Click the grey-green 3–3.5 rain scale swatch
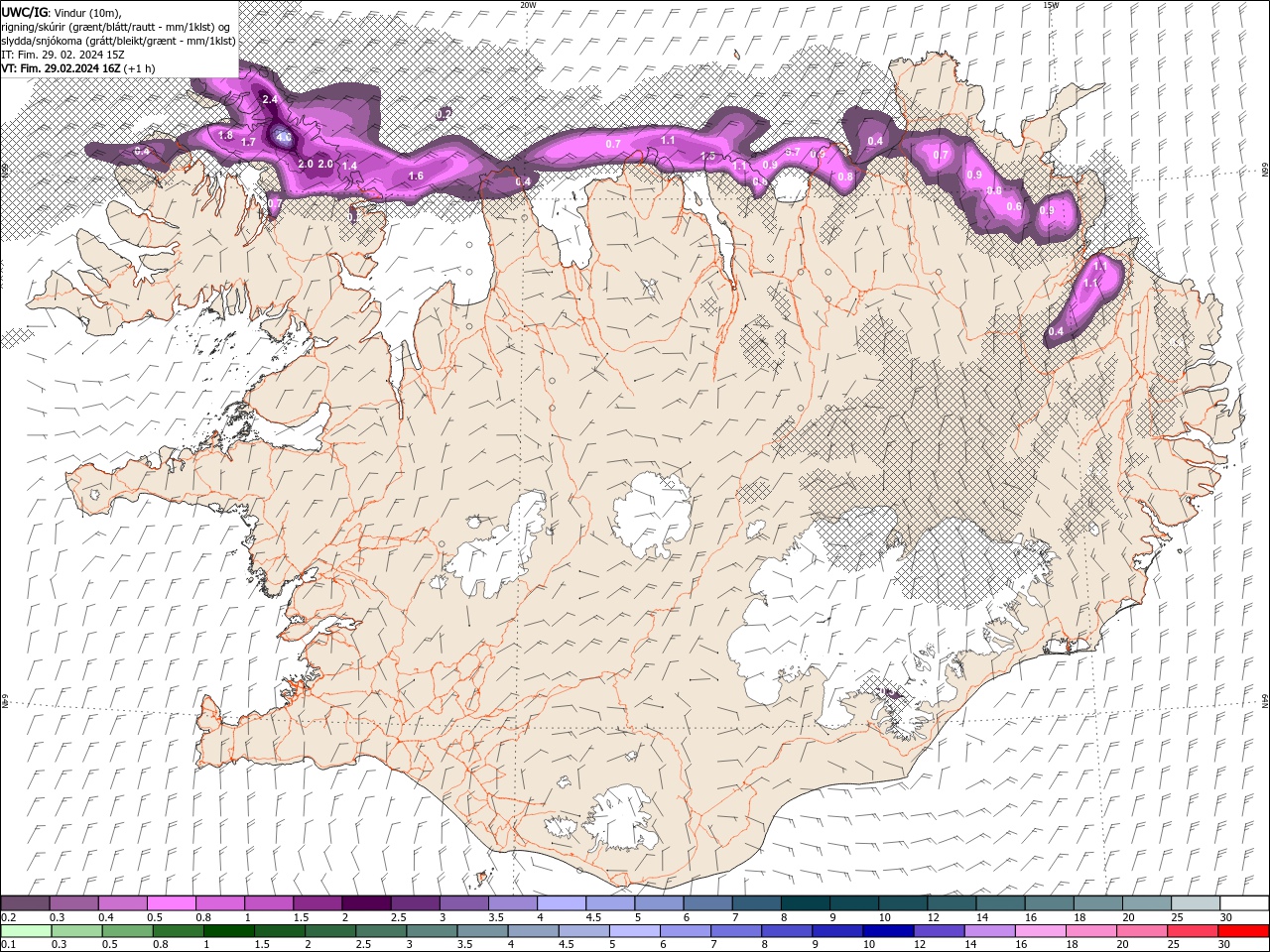 click(431, 931)
